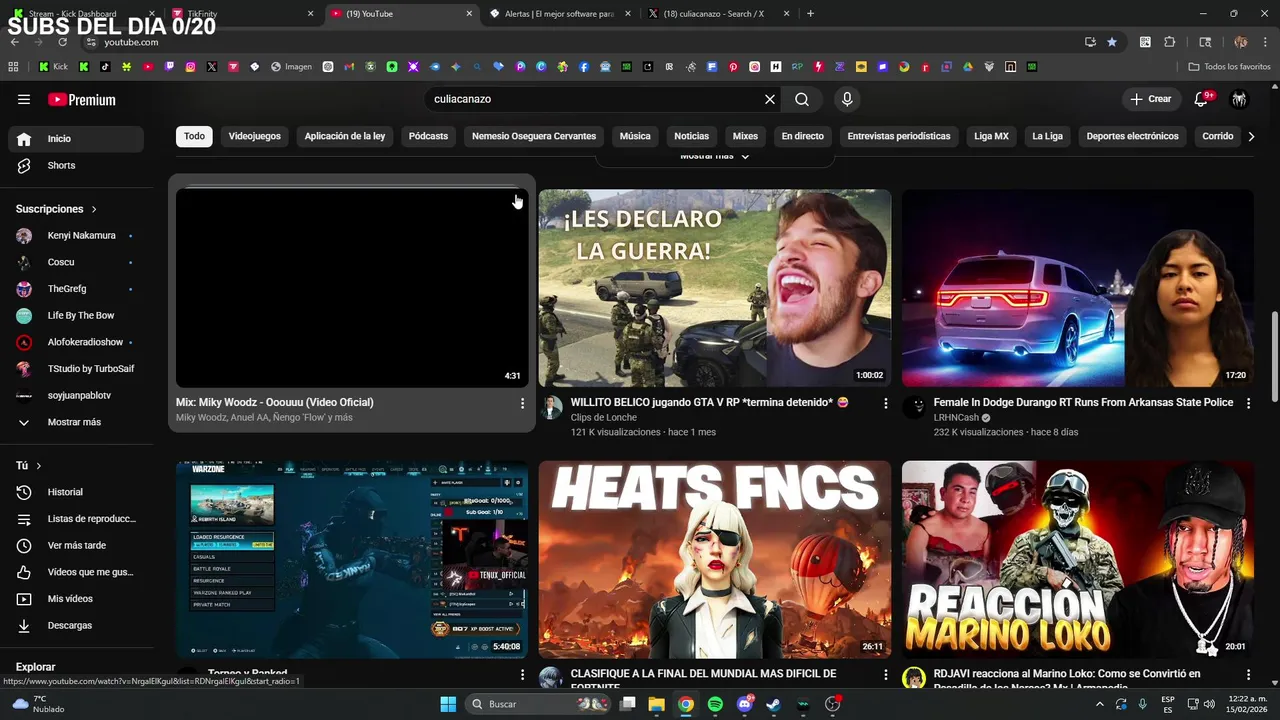Screen dimensions: 1280x720
Task: Open options for WILLITO BELICO video
Action: click(885, 403)
